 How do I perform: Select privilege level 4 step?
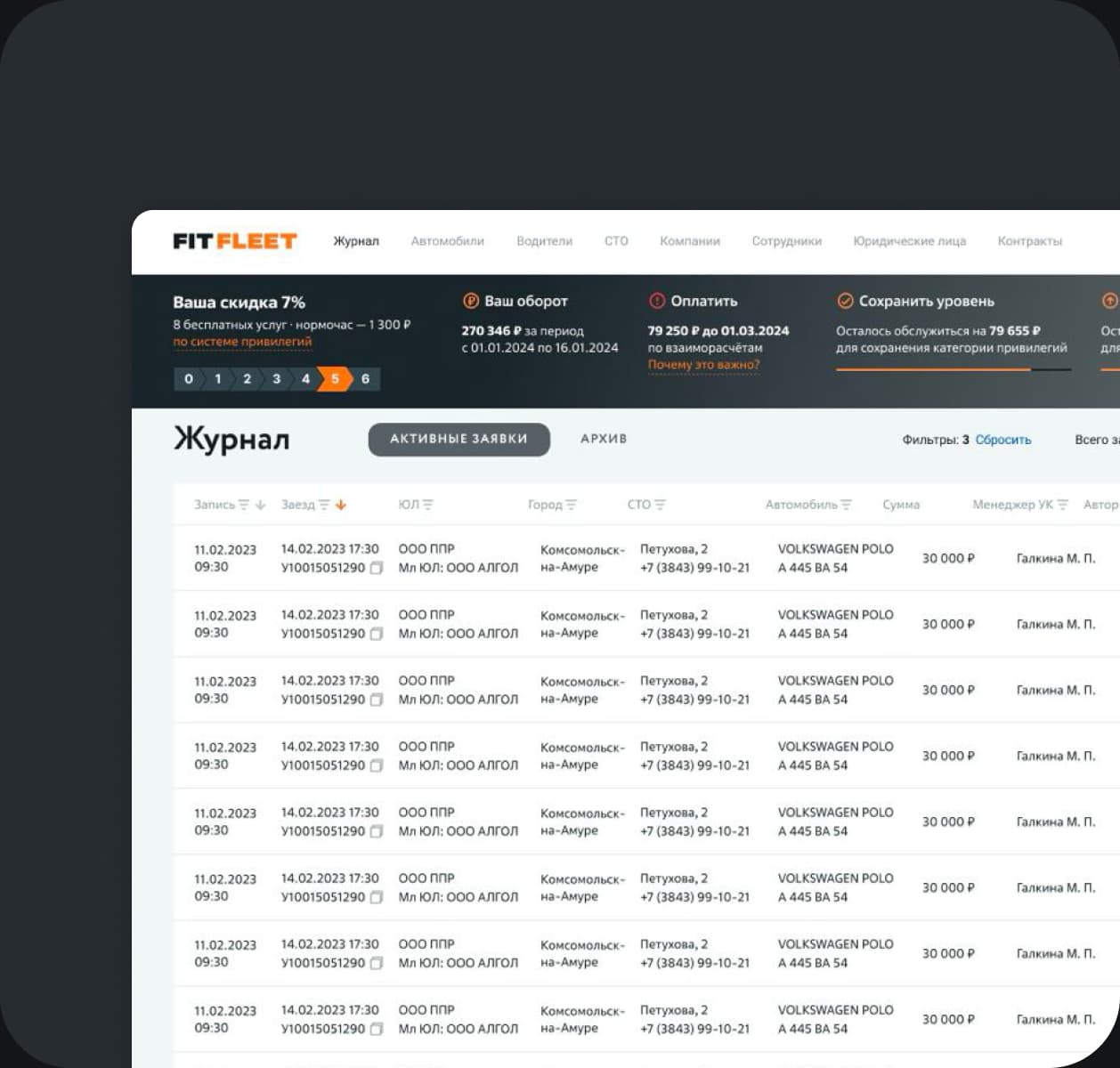(x=305, y=379)
